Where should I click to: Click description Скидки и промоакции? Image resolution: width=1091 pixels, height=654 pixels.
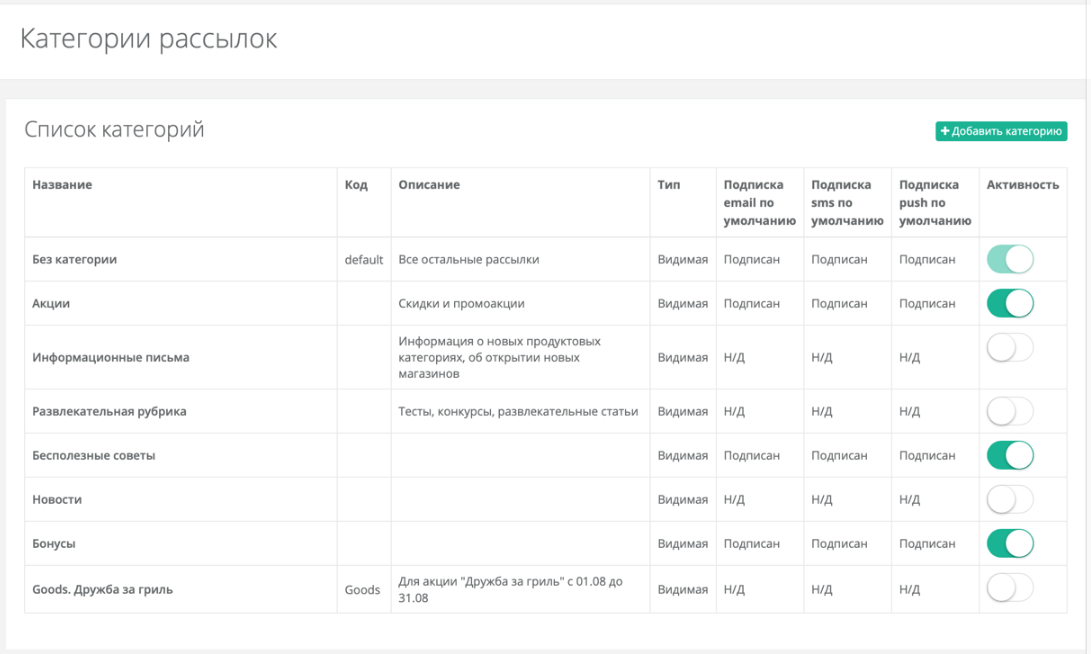pos(461,303)
